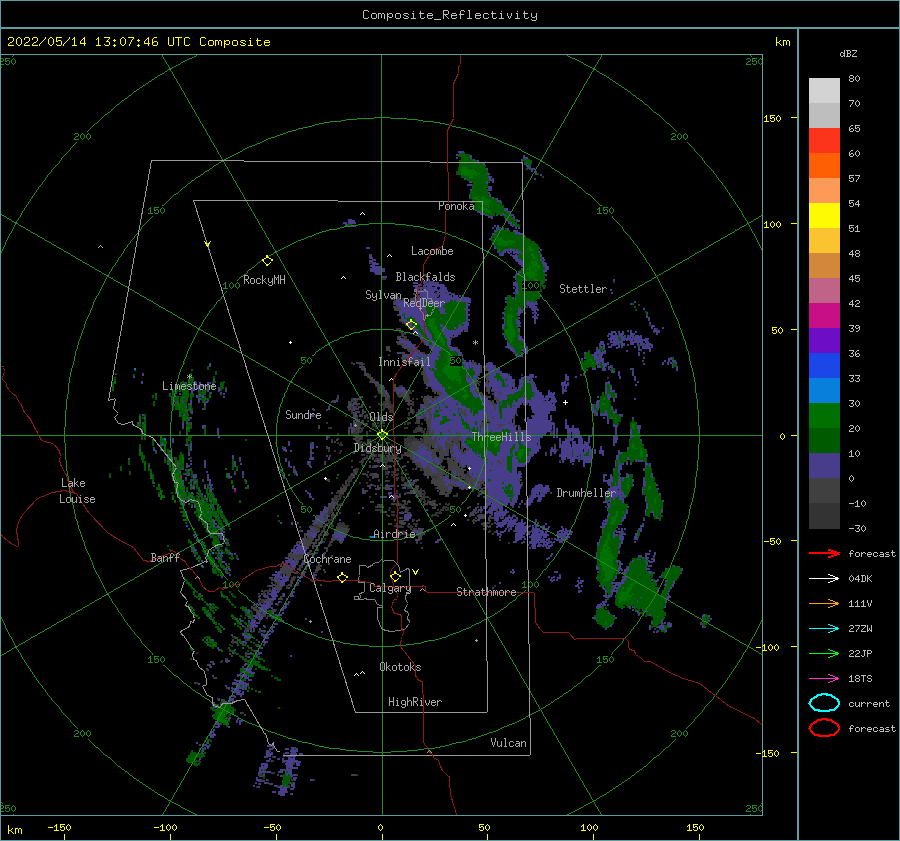Screen dimensions: 900x841
Task: Click the Okotoks town label
Action: [x=400, y=666]
